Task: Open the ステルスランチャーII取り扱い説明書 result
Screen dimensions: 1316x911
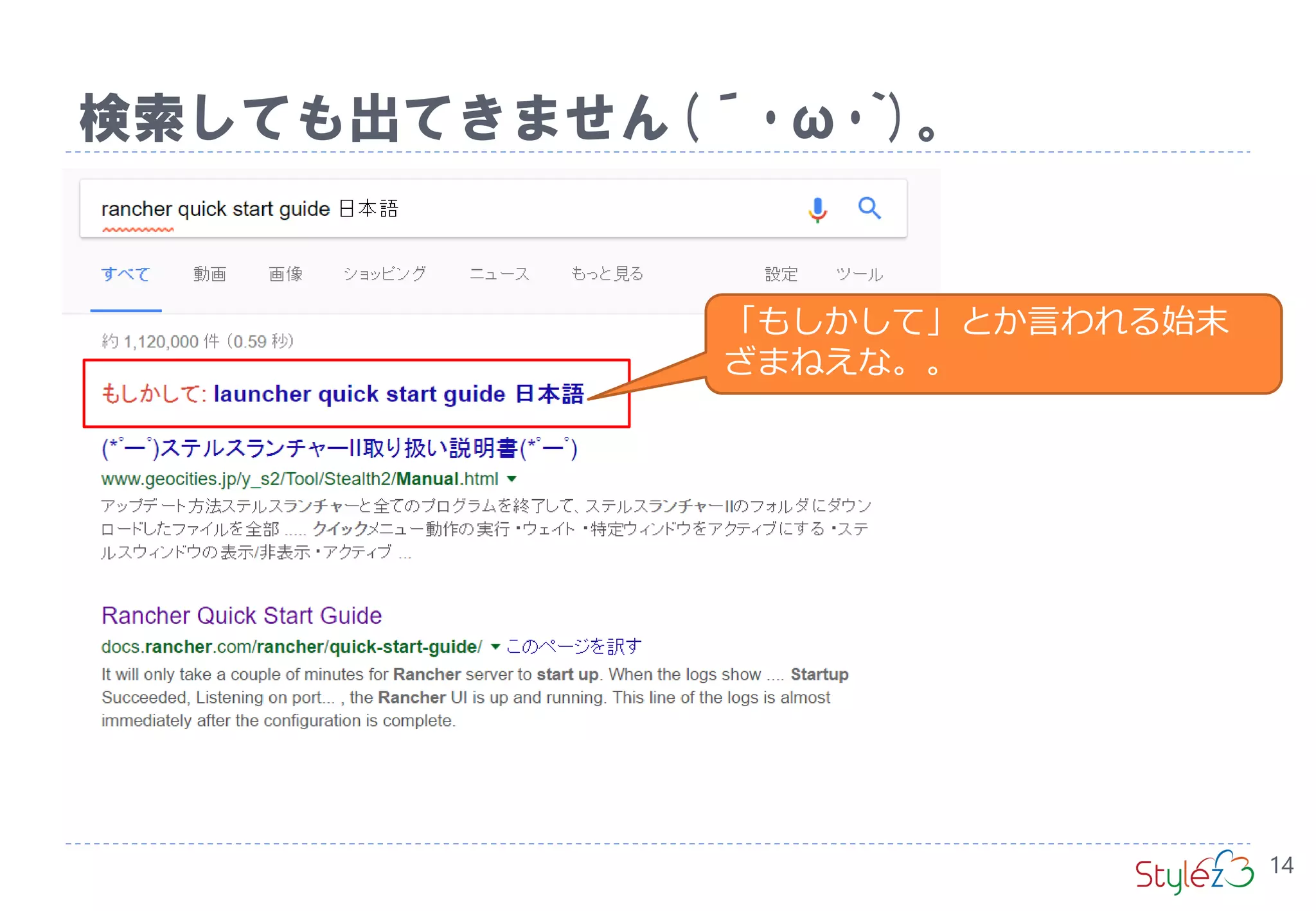Action: [x=339, y=448]
